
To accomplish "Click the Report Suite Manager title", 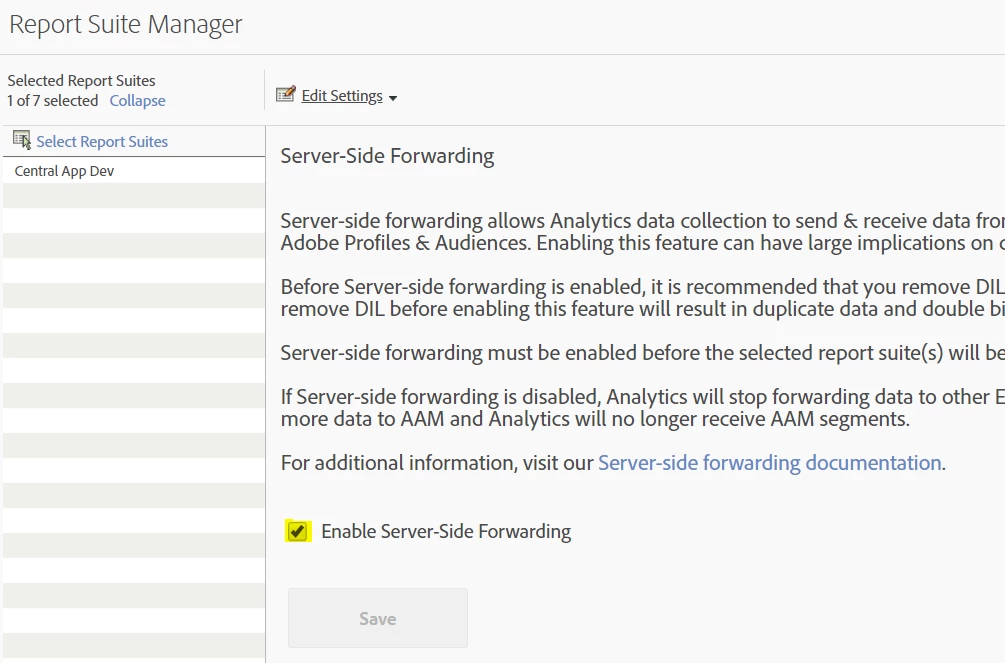I will [126, 25].
